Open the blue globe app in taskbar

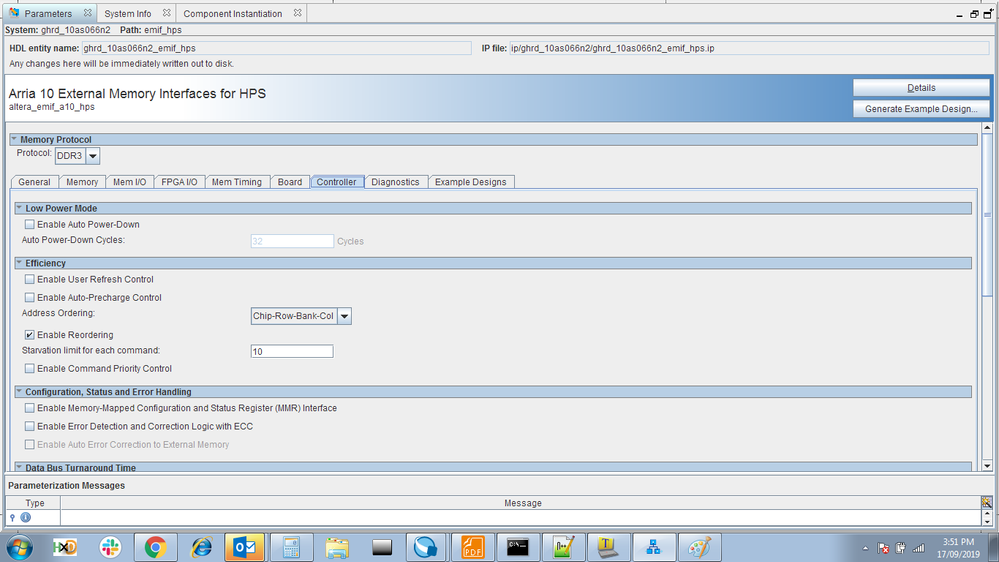pyautogui.click(x=425, y=547)
